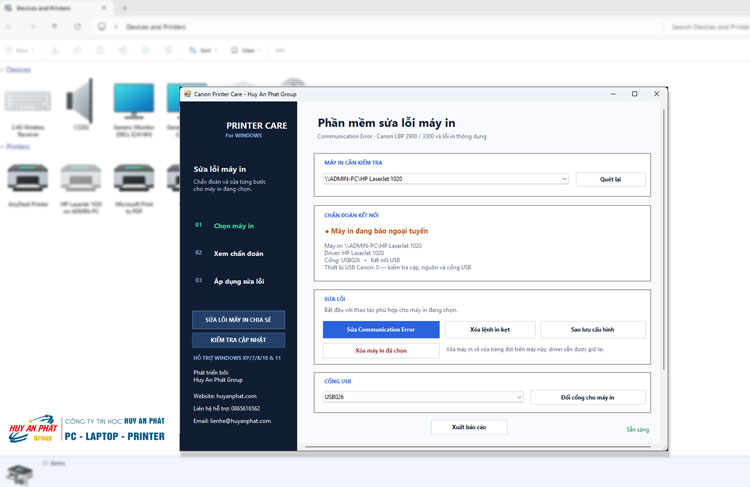
Task: Close the Devices and Printers tab
Action: pyautogui.click(x=104, y=8)
